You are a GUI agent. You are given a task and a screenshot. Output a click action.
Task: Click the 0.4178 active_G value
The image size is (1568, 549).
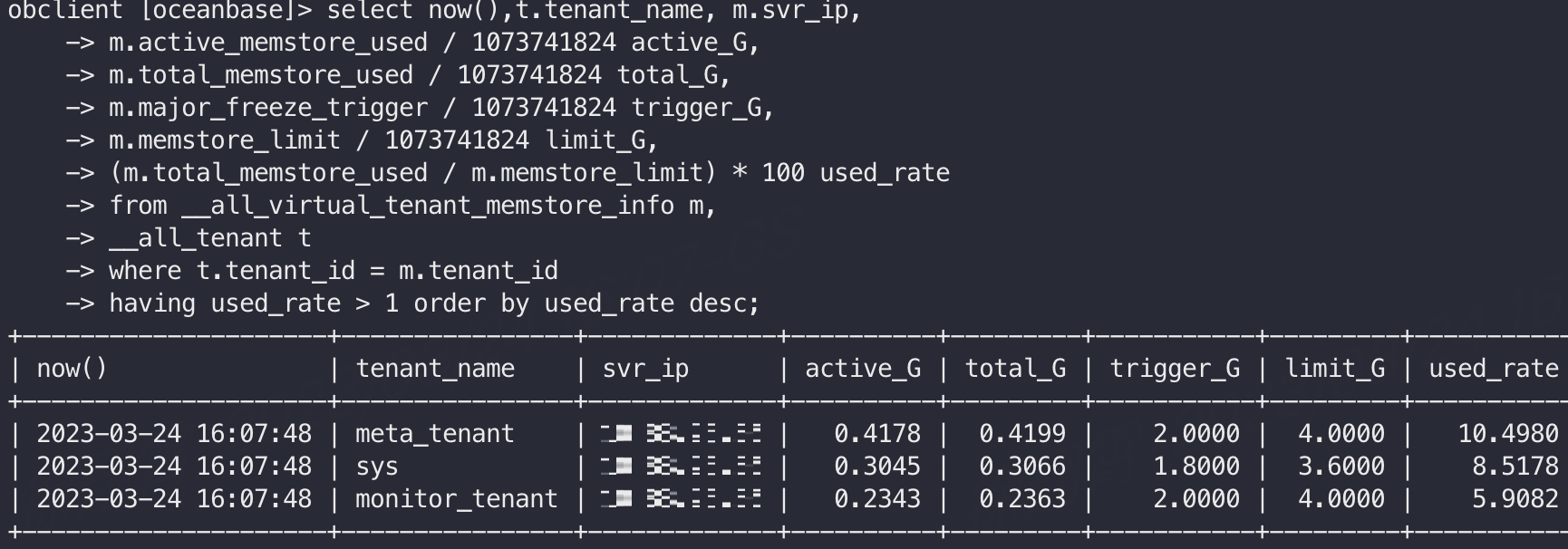[877, 434]
